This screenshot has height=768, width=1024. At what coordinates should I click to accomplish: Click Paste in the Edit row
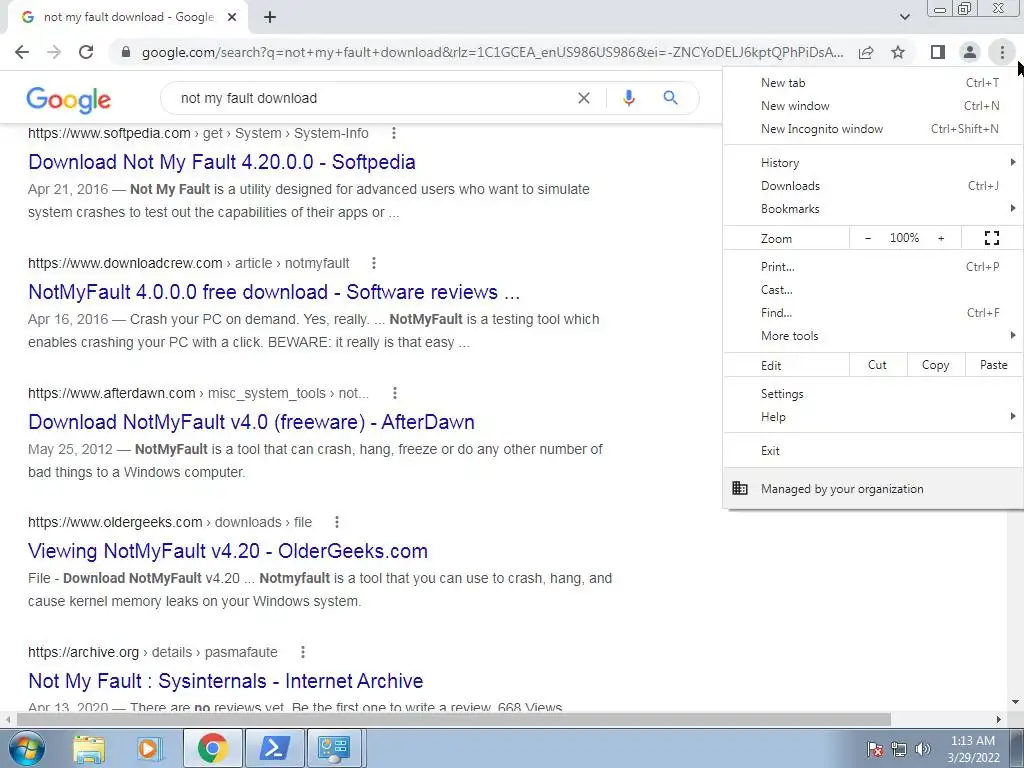tap(993, 365)
